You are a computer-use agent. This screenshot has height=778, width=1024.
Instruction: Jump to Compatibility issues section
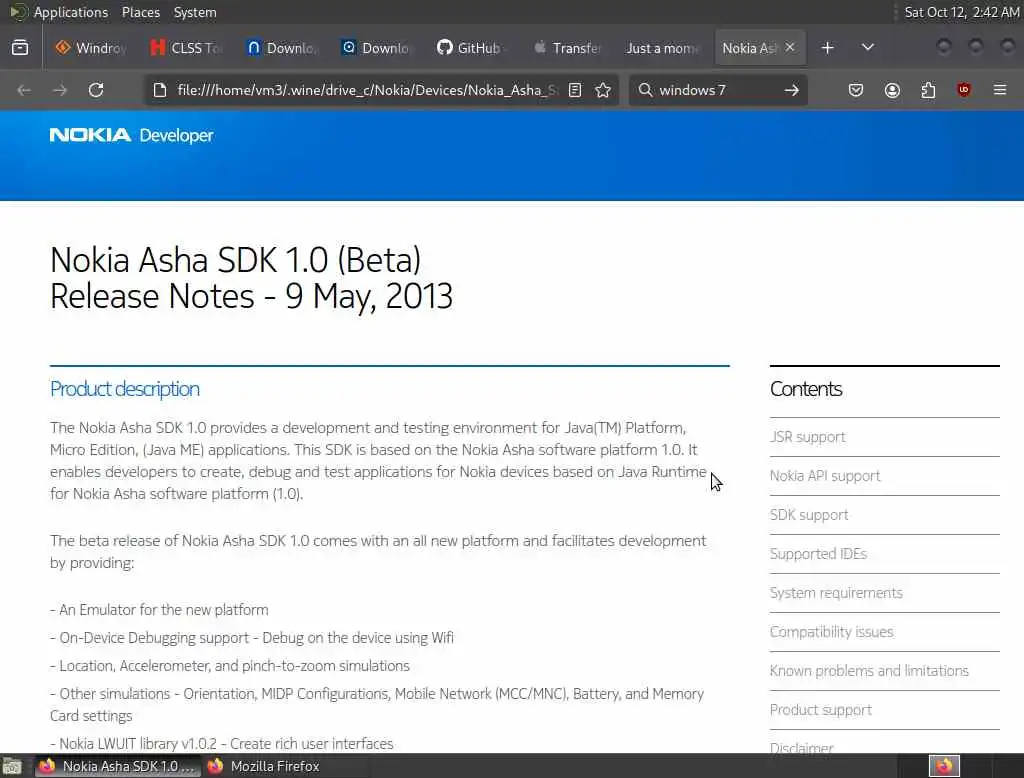pyautogui.click(x=831, y=632)
